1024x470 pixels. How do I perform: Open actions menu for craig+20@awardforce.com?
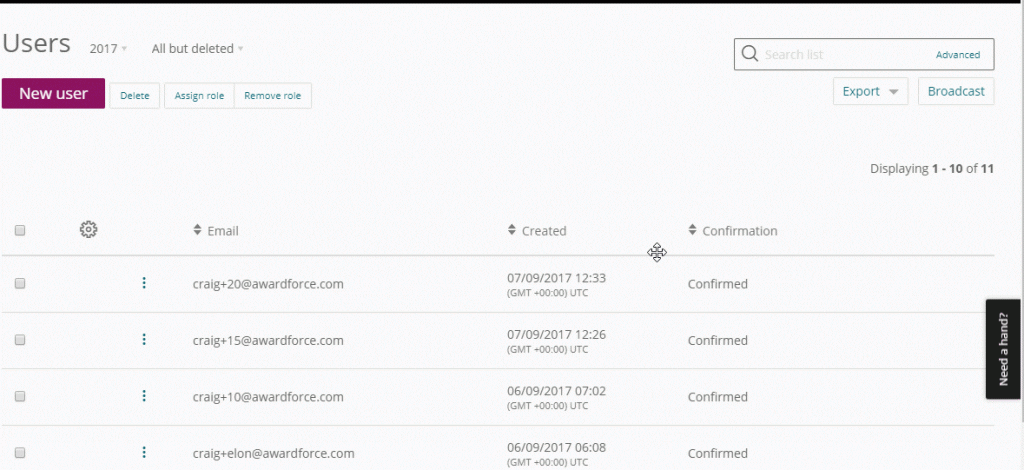pos(144,284)
